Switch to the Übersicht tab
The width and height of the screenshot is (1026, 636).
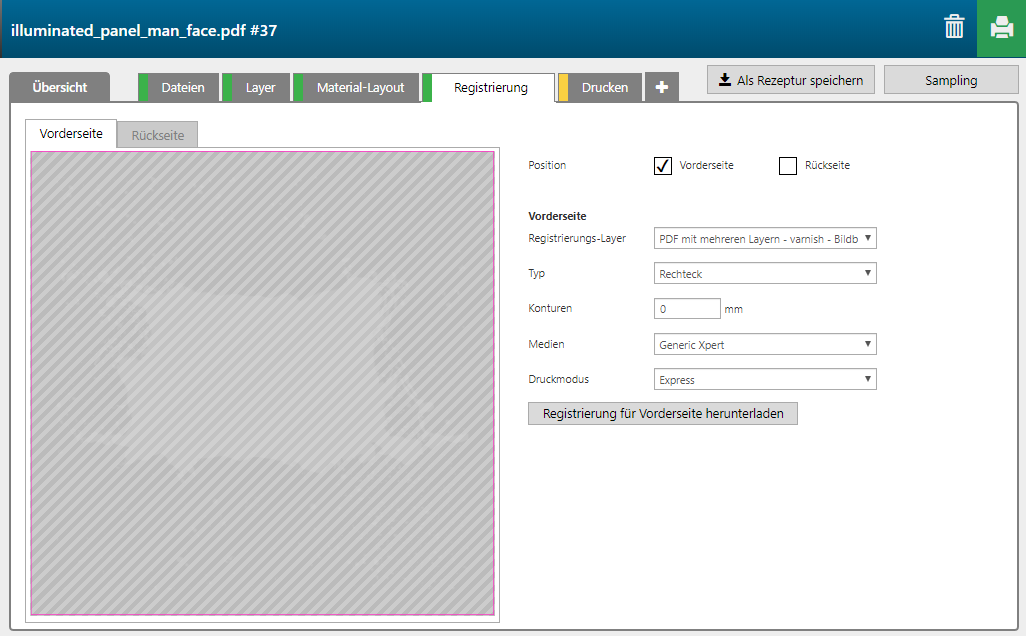pos(59,87)
